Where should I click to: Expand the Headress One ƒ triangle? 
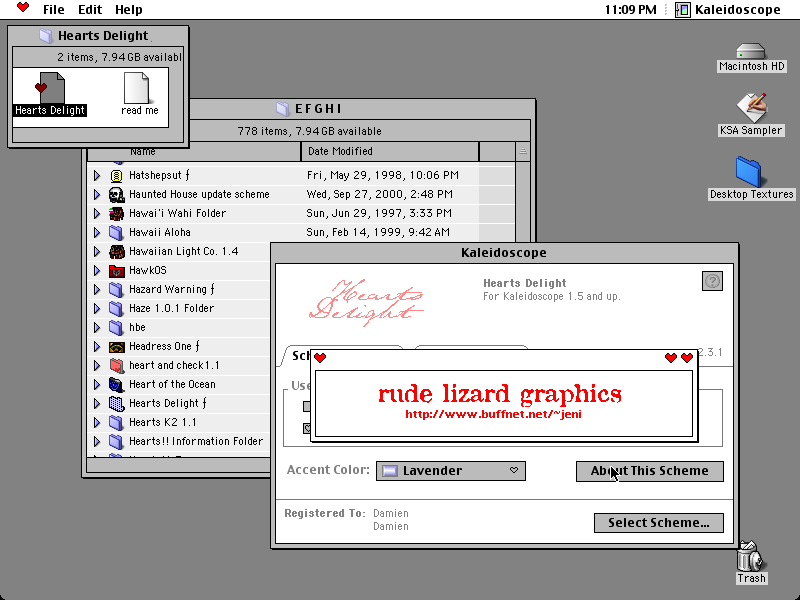[x=97, y=347]
